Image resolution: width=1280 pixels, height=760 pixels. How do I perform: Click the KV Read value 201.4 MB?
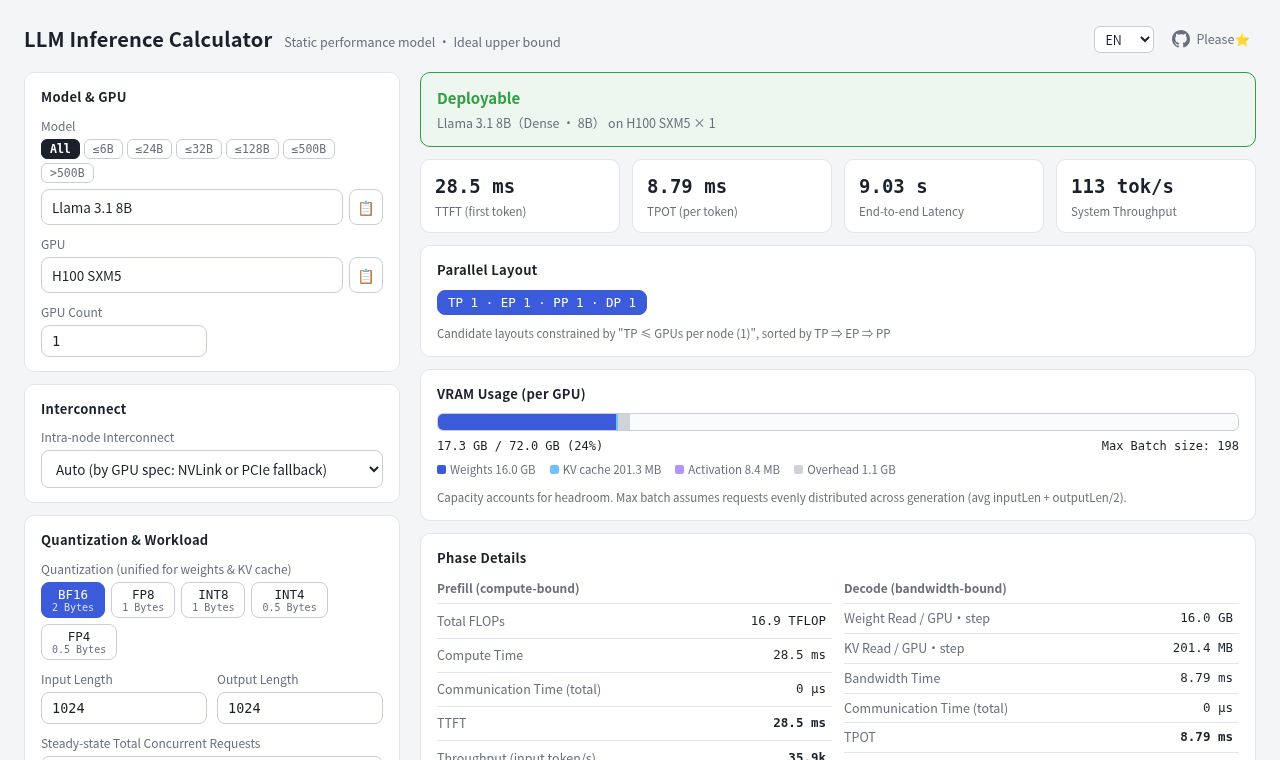point(1203,648)
